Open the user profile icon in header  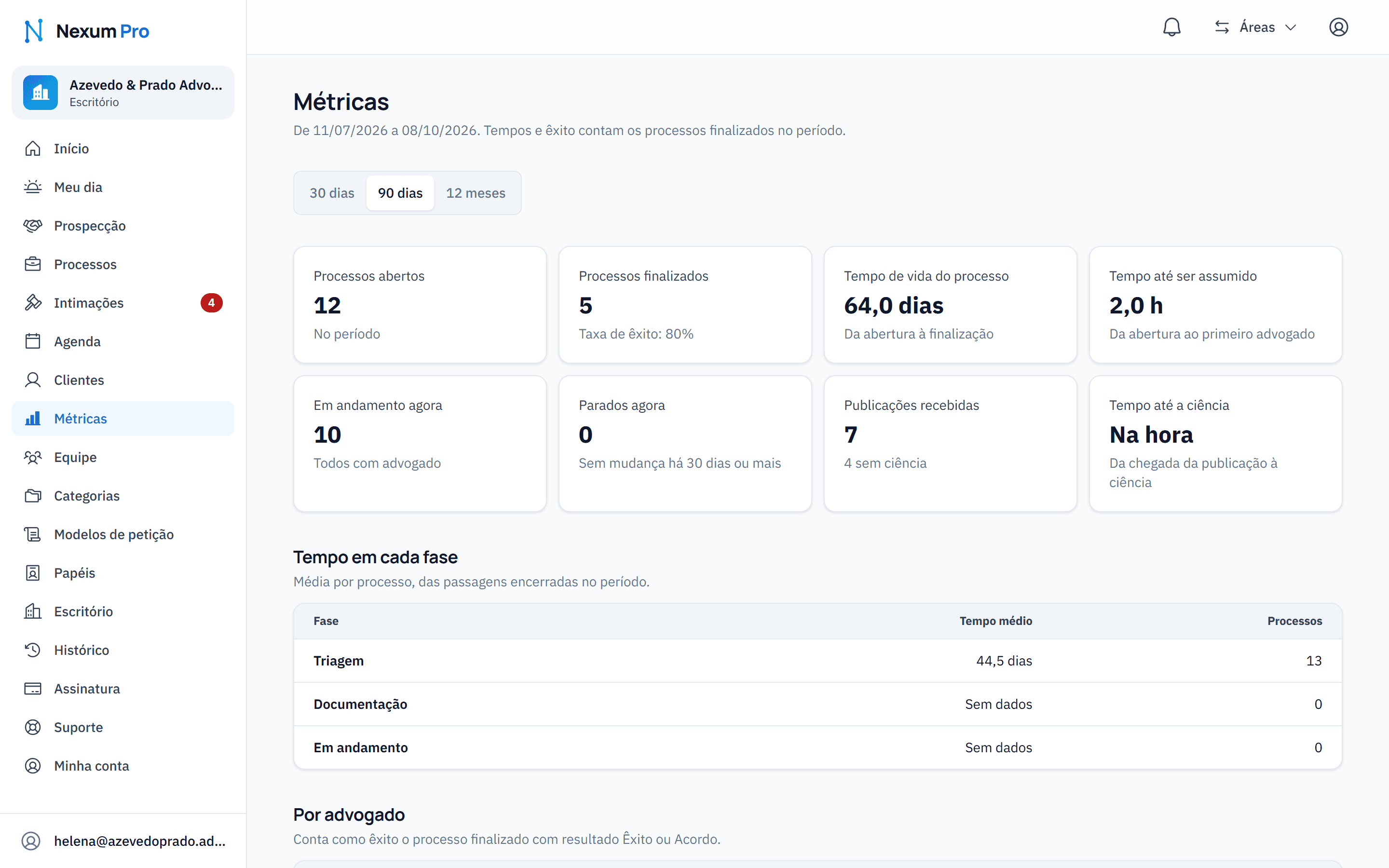pos(1338,27)
